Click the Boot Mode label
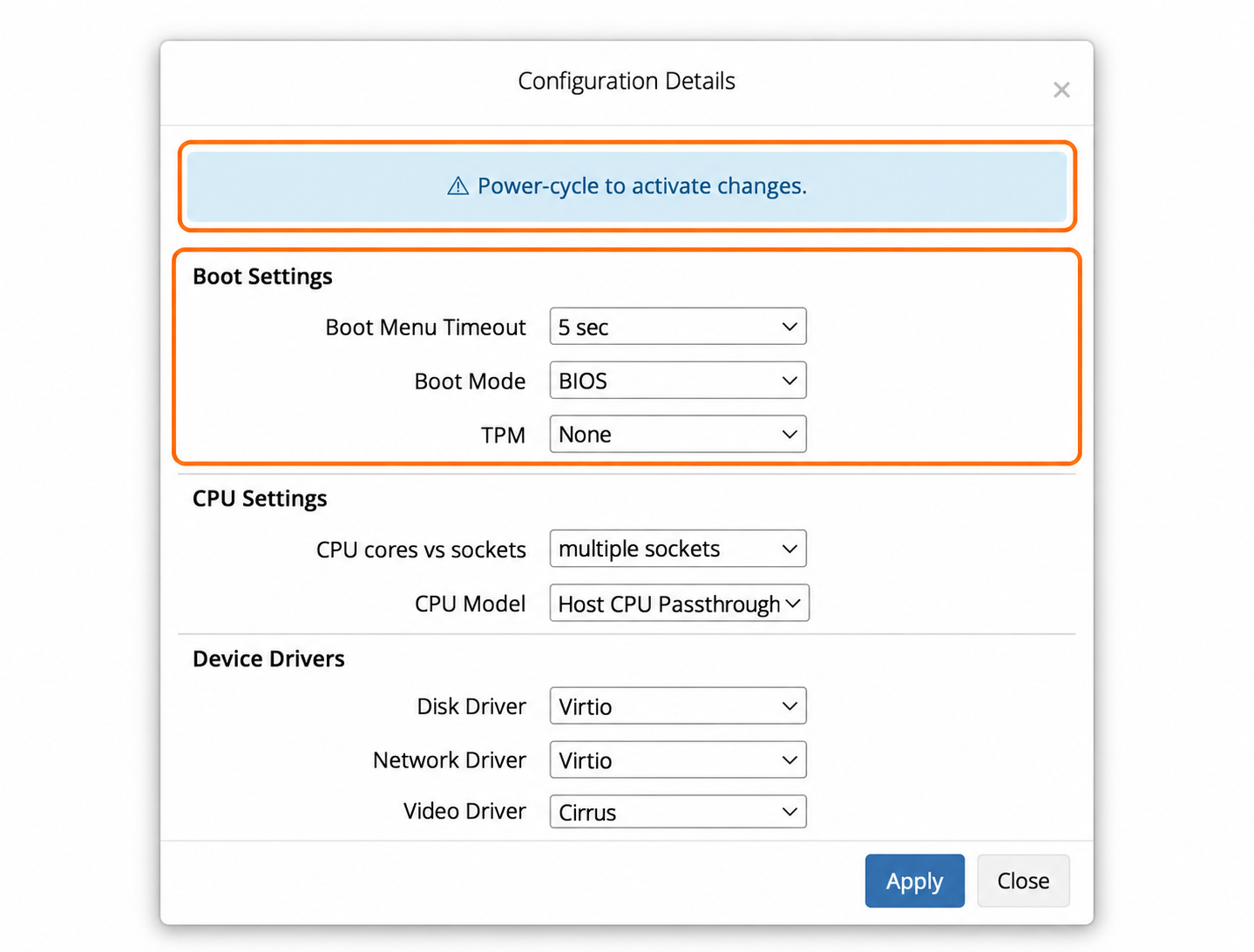1254x952 pixels. 470,381
